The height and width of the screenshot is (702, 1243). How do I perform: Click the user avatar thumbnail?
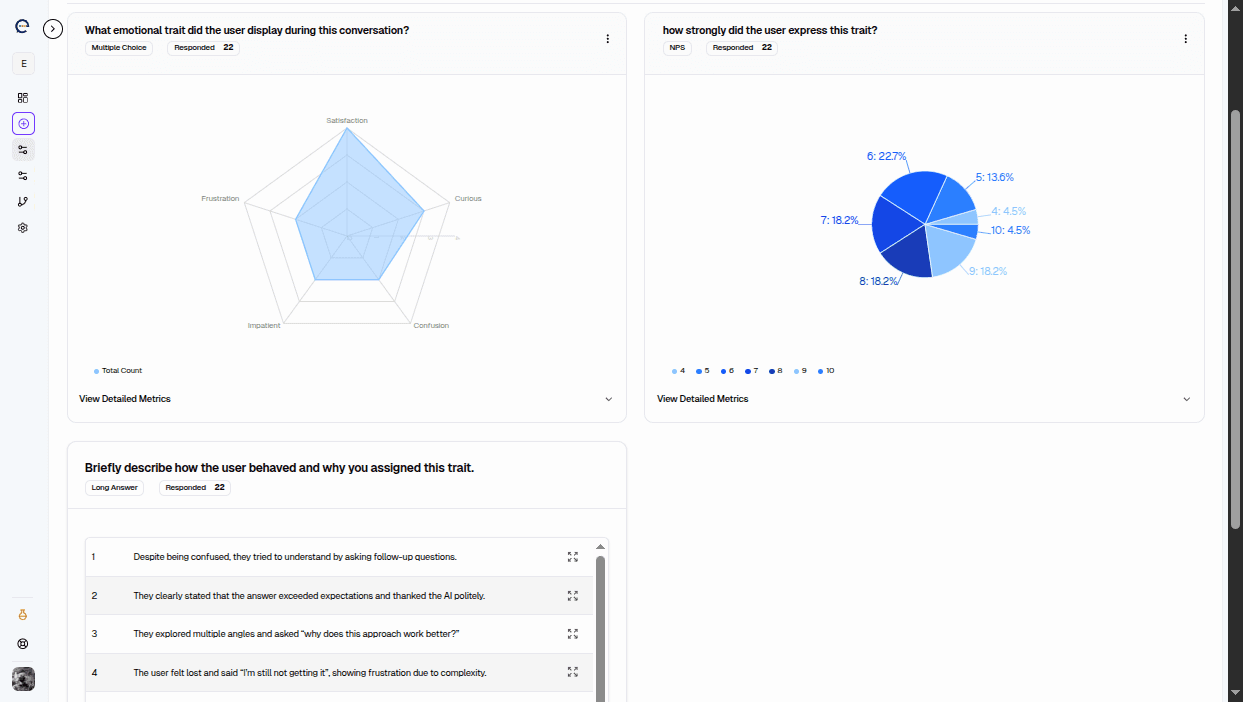coord(23,679)
